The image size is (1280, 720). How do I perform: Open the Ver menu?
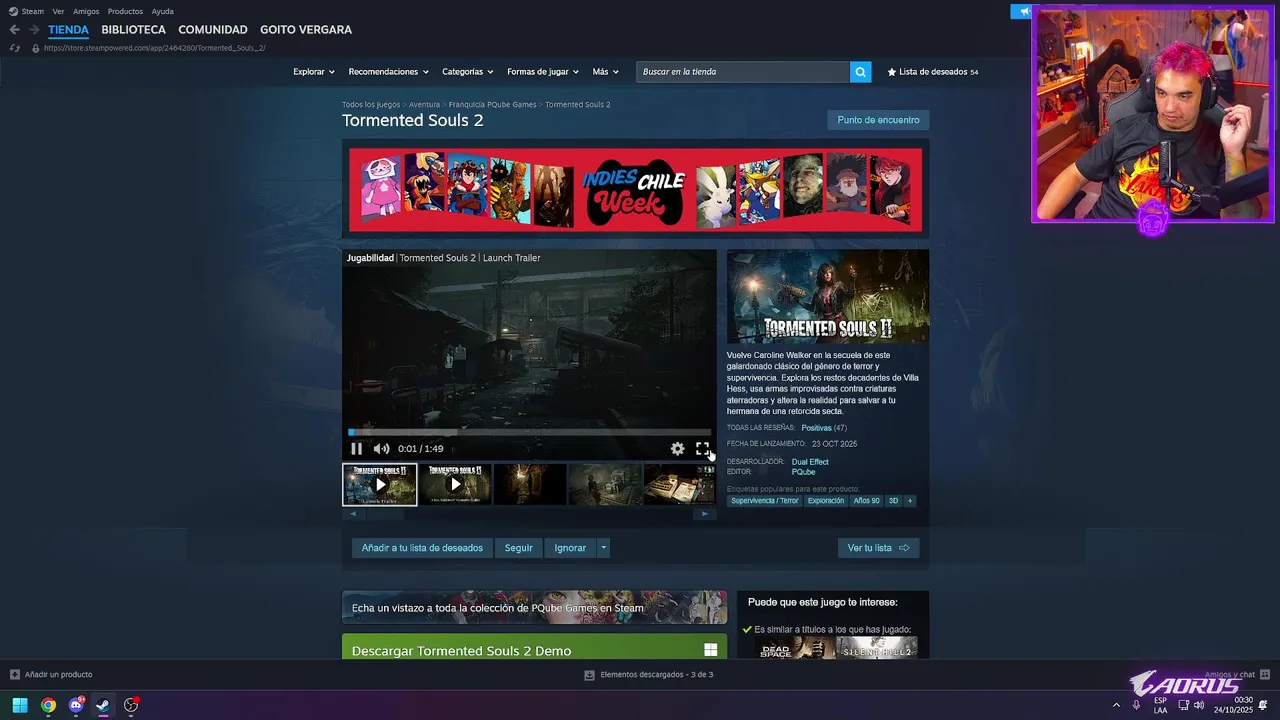[x=58, y=11]
